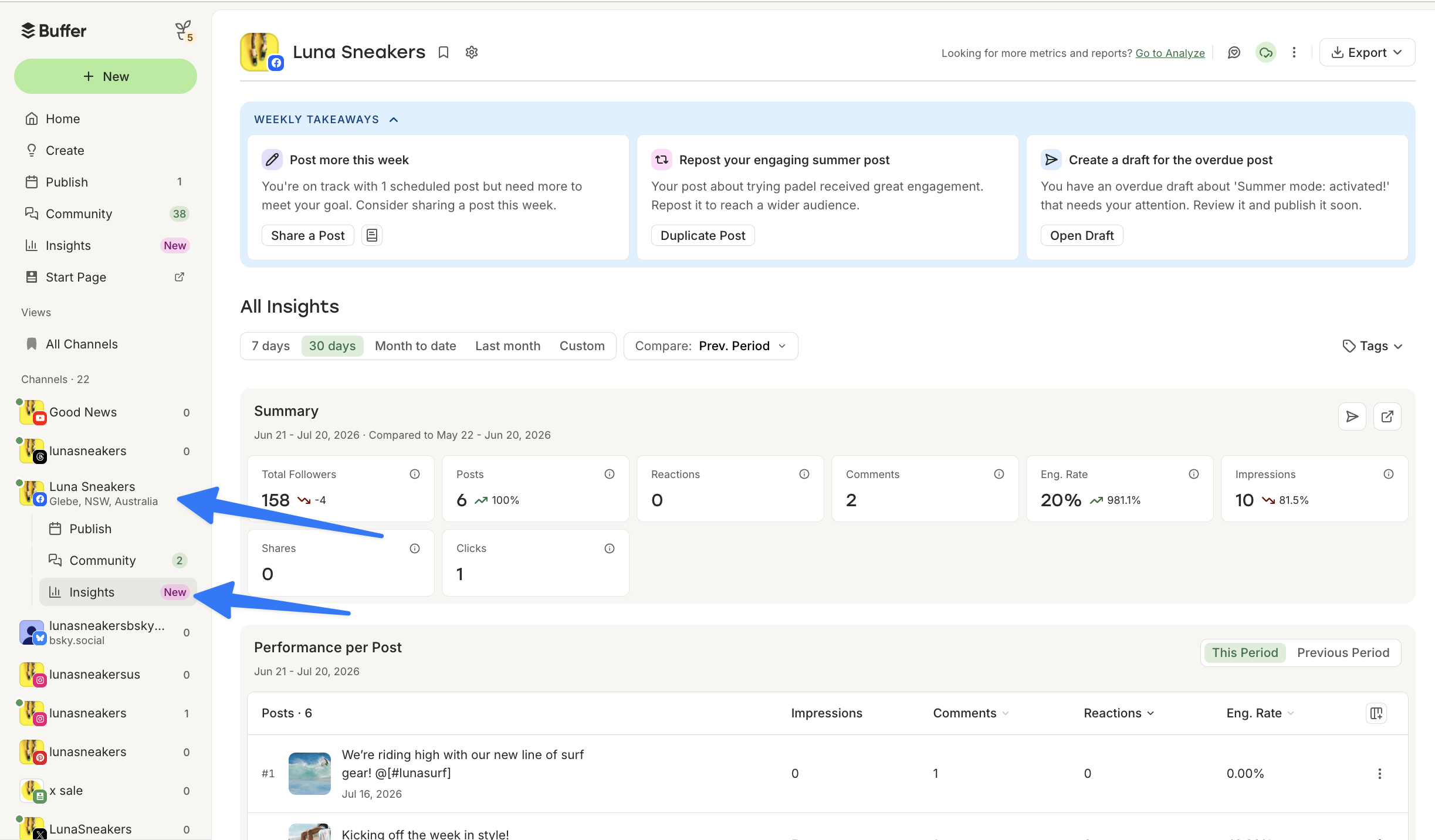The width and height of the screenshot is (1435, 840).
Task: Open the x sale channel
Action: pyautogui.click(x=106, y=791)
